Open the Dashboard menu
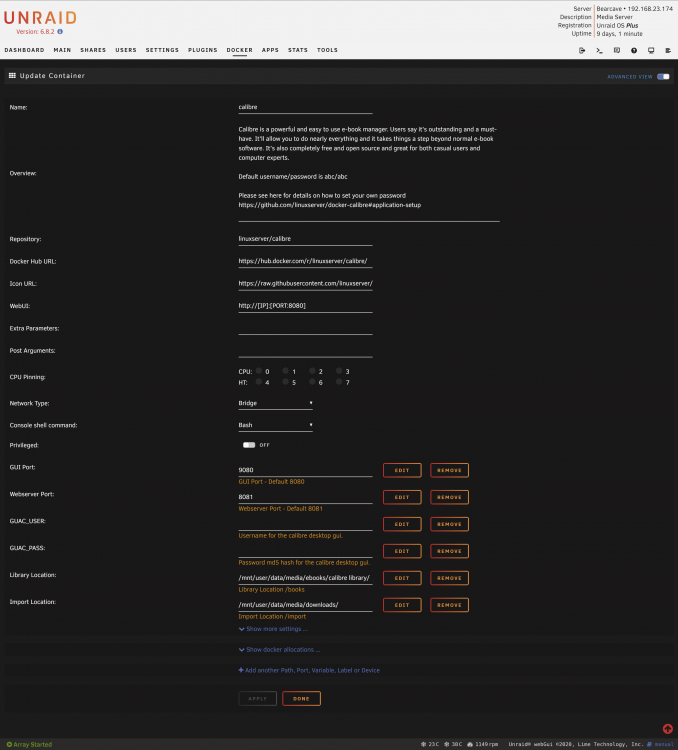Screen dimensions: 678x750 point(24,50)
